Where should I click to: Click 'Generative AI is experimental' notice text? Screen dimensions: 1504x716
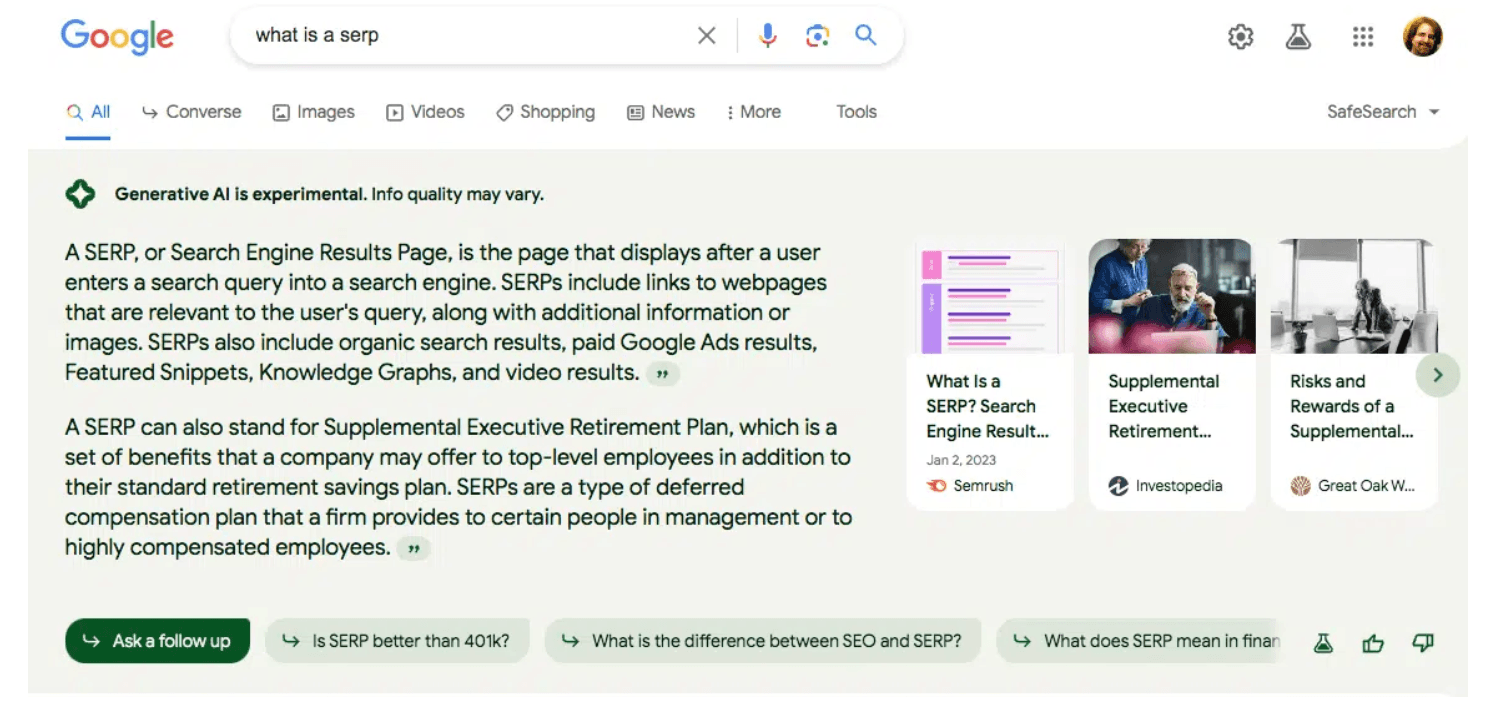tap(329, 194)
